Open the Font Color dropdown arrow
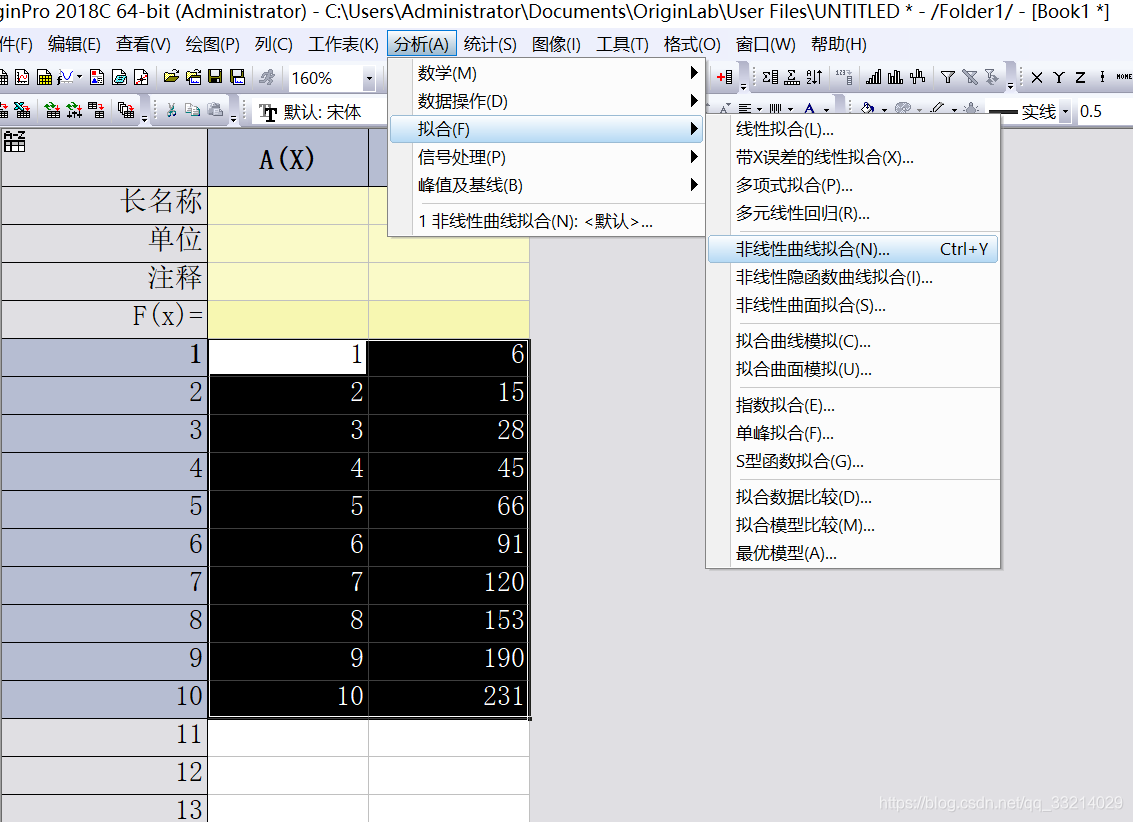 826,111
